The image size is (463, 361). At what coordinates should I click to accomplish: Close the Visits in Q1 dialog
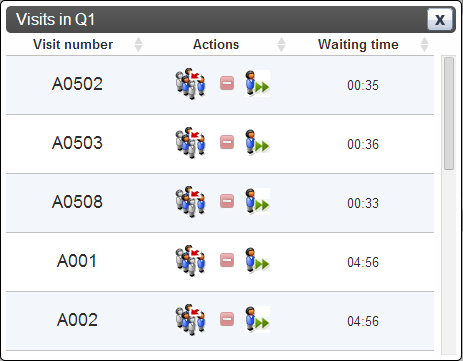tap(440, 19)
